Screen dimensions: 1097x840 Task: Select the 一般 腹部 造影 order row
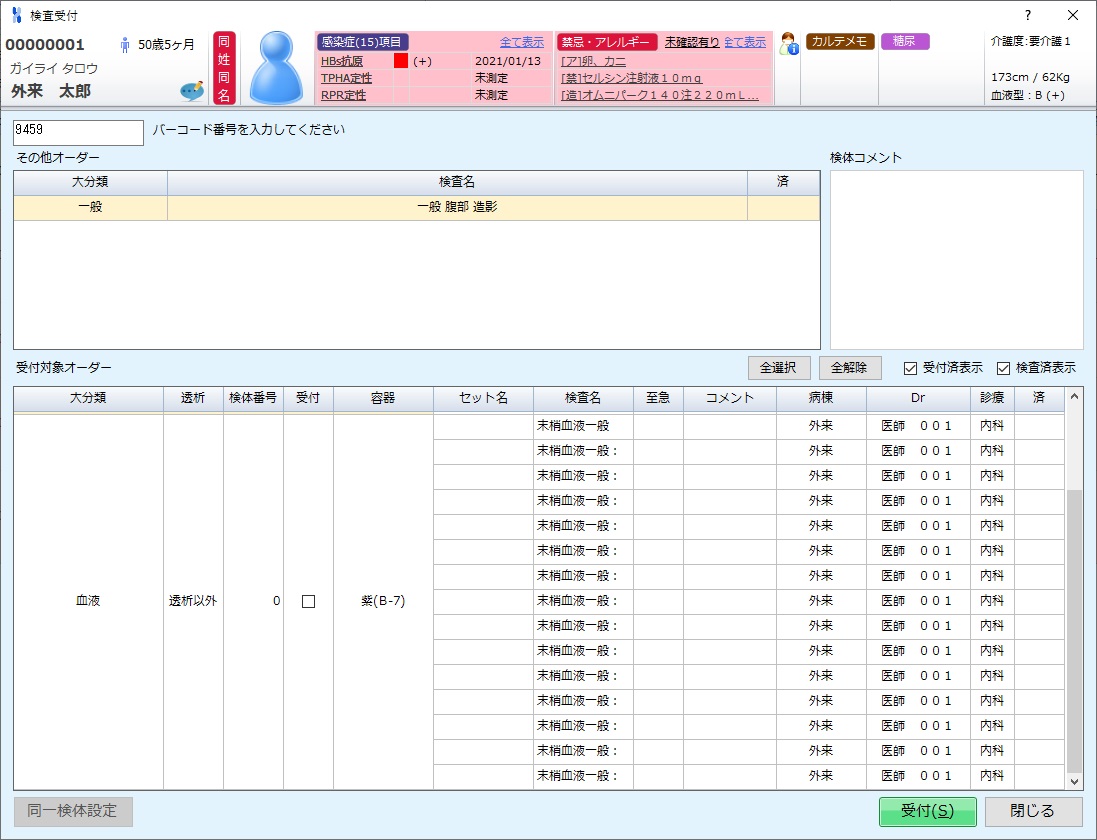(x=457, y=207)
